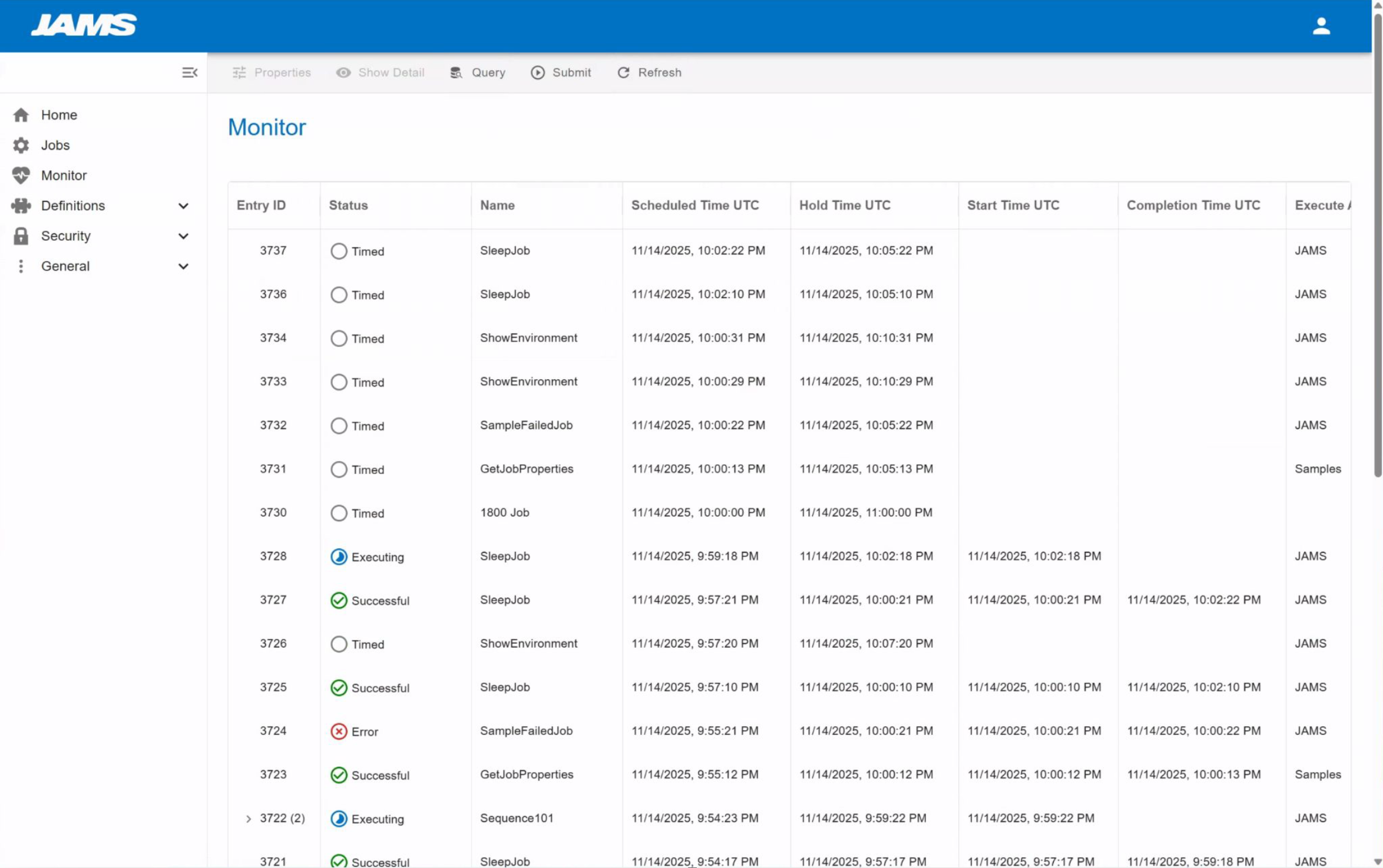Click the Jobs gear icon
The width and height of the screenshot is (1383, 868).
(21, 145)
